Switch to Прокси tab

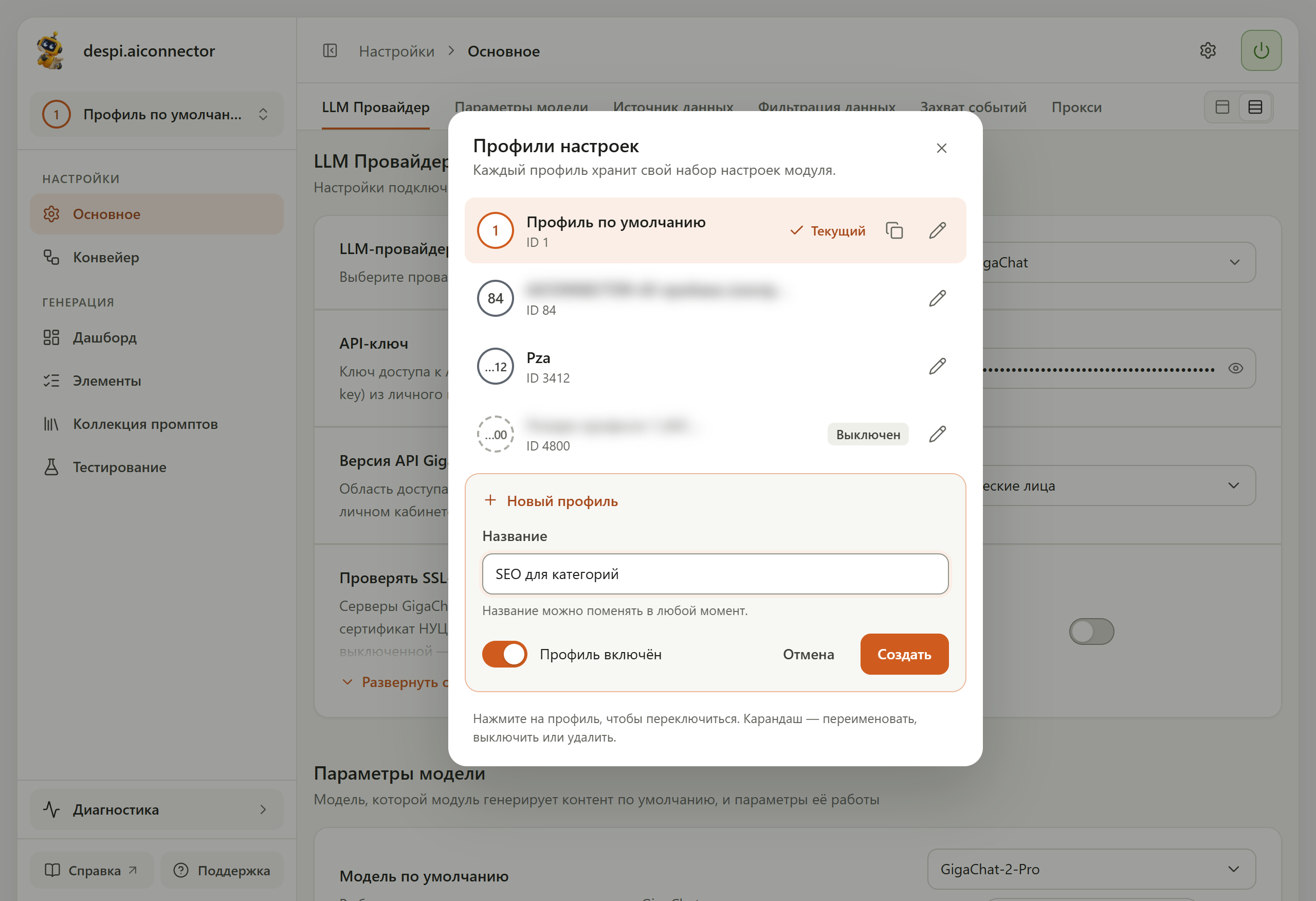pos(1076,107)
